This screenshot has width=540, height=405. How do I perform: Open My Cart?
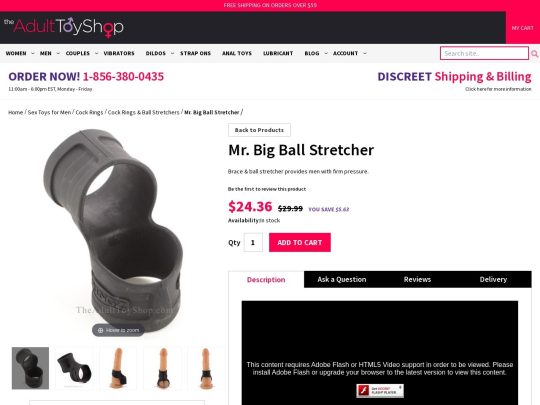(x=522, y=28)
